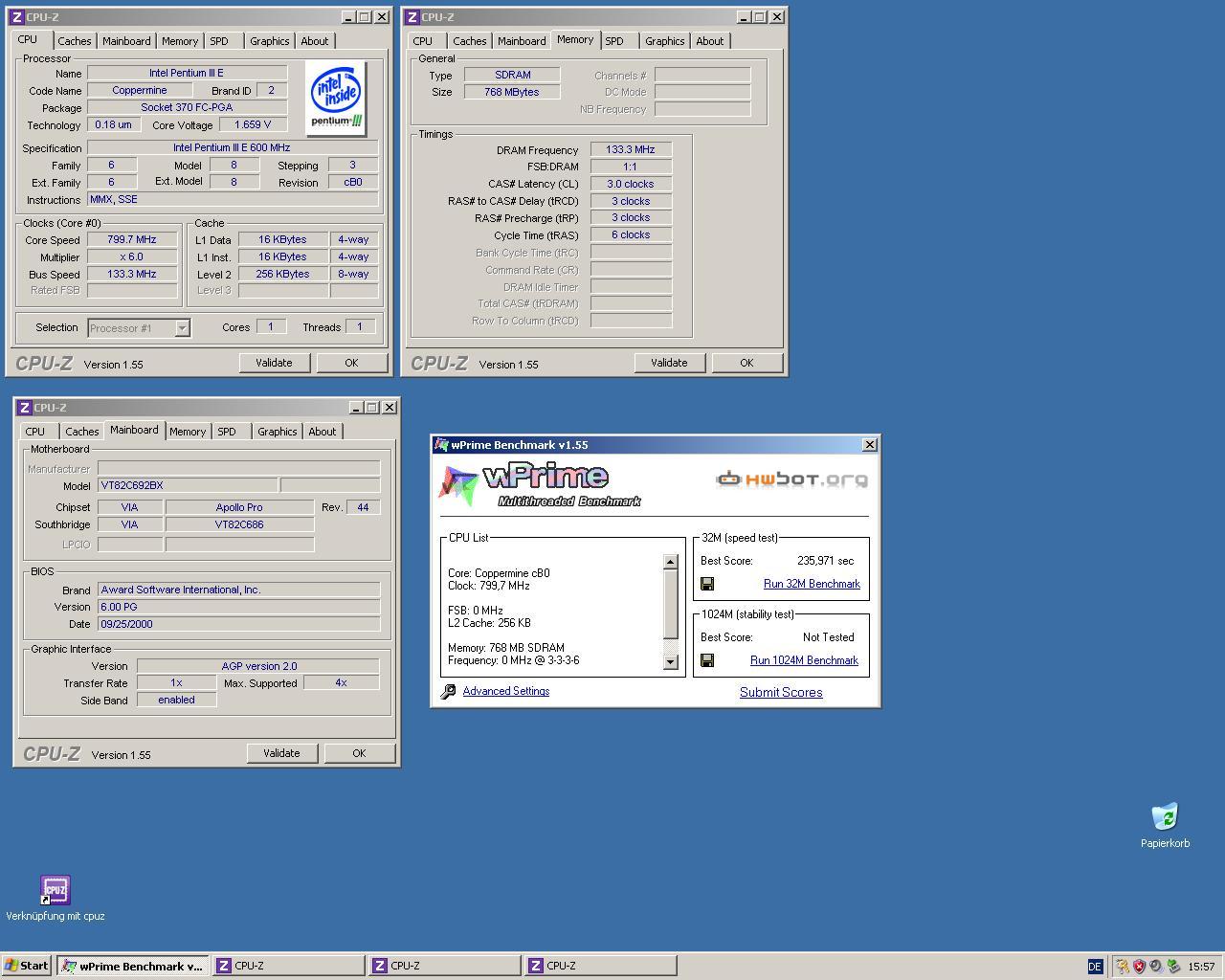Click the Core Speed 799.7 MHz field
Image resolution: width=1225 pixels, height=980 pixels.
pyautogui.click(x=132, y=239)
